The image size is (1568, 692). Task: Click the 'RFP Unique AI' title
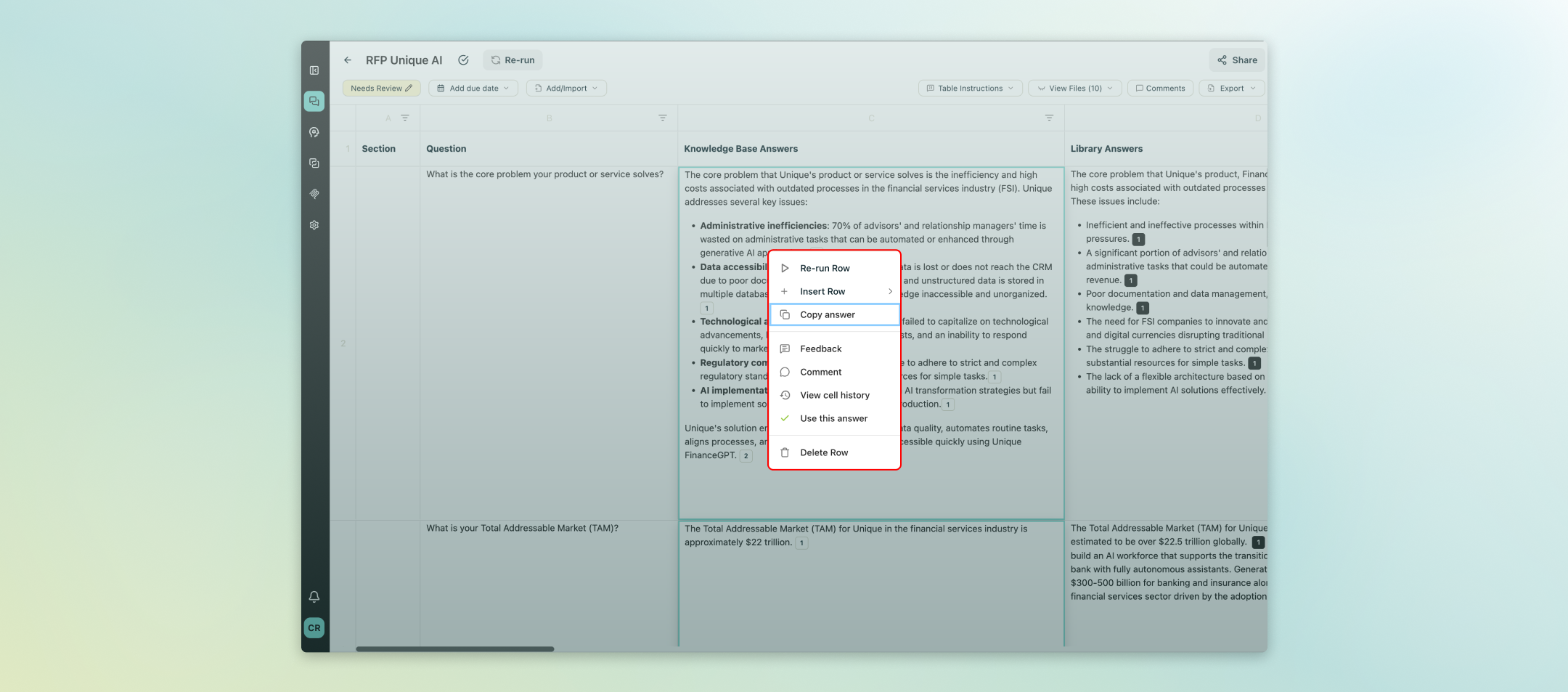point(404,60)
